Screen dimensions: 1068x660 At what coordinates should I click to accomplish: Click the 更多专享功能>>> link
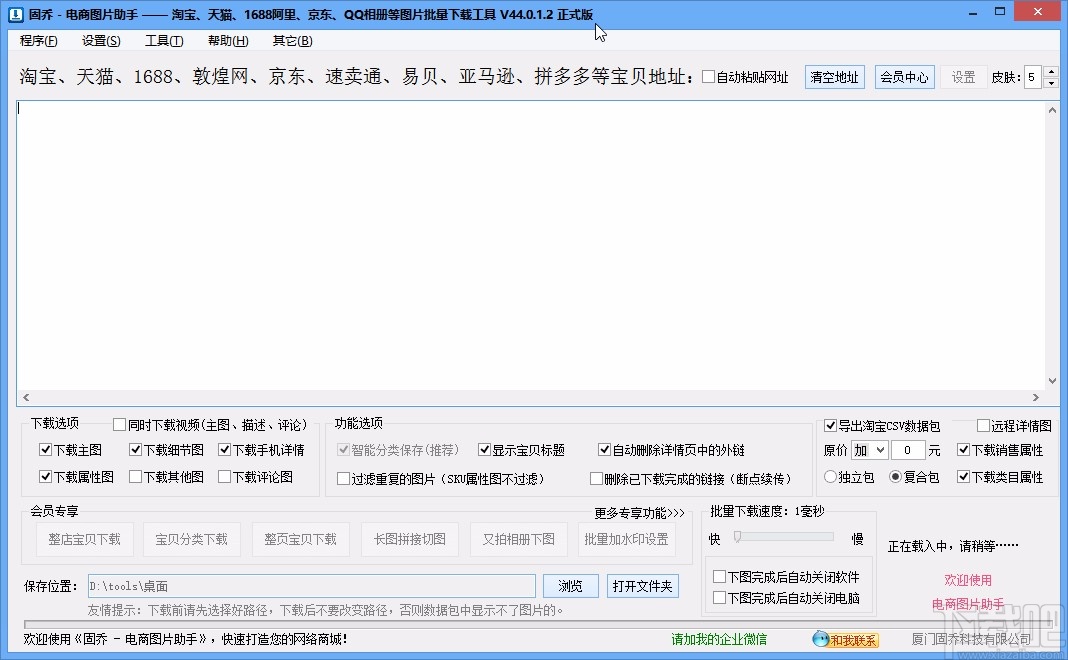[x=640, y=513]
